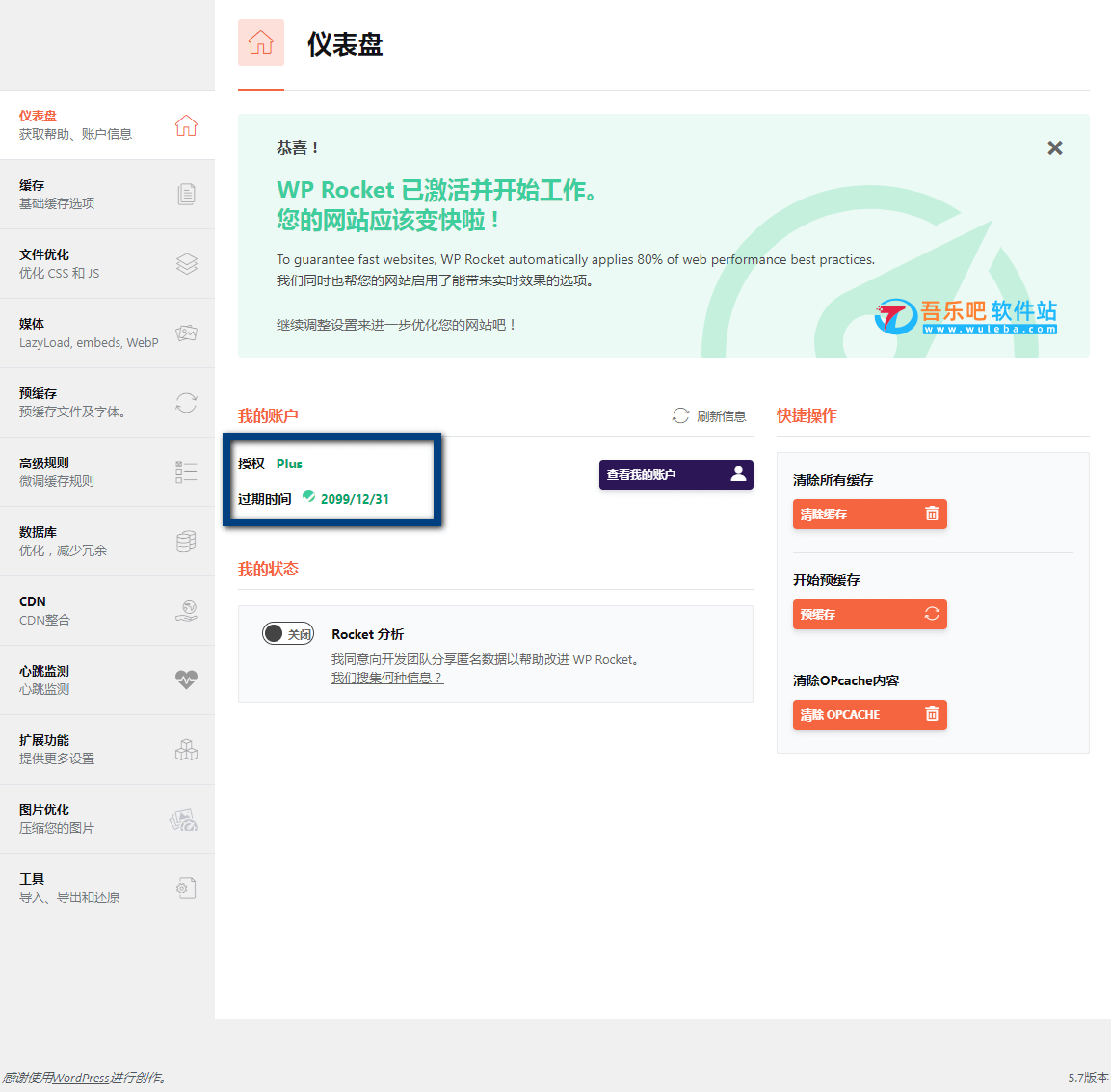Click the Plus license label

(289, 464)
